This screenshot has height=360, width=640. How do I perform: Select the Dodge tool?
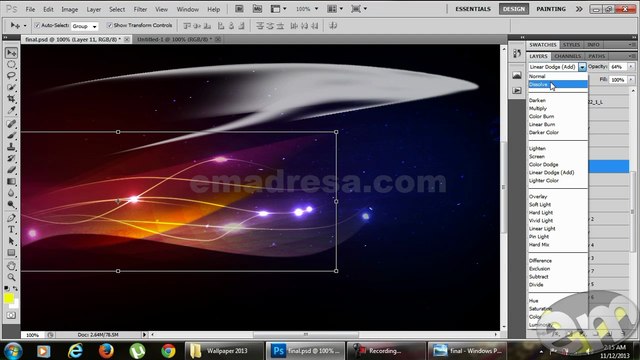click(x=11, y=204)
